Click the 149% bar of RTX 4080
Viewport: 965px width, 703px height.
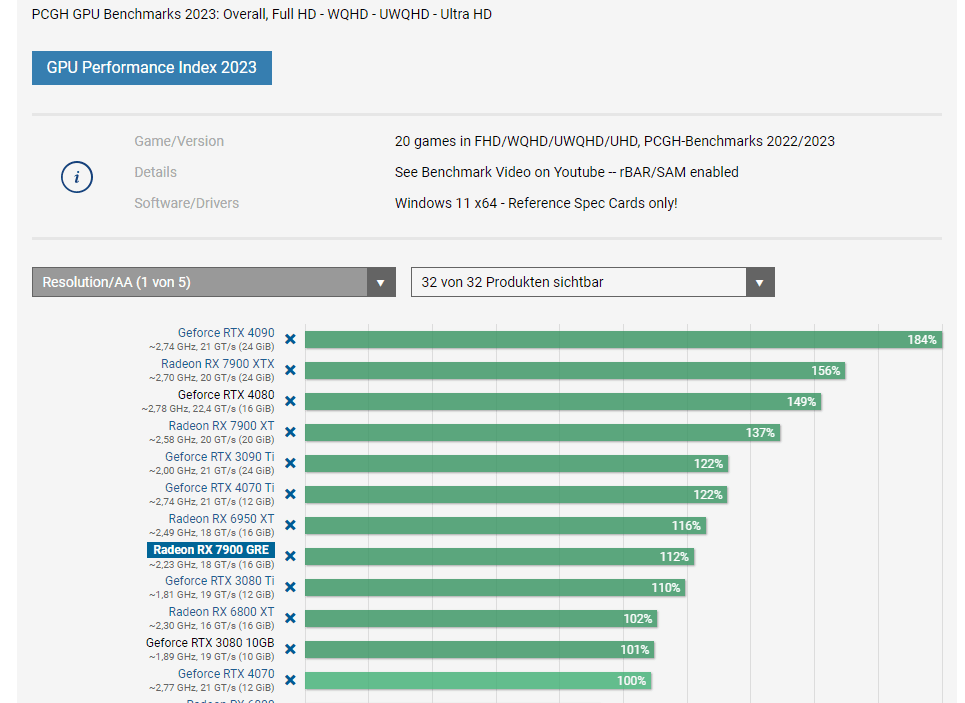point(563,401)
